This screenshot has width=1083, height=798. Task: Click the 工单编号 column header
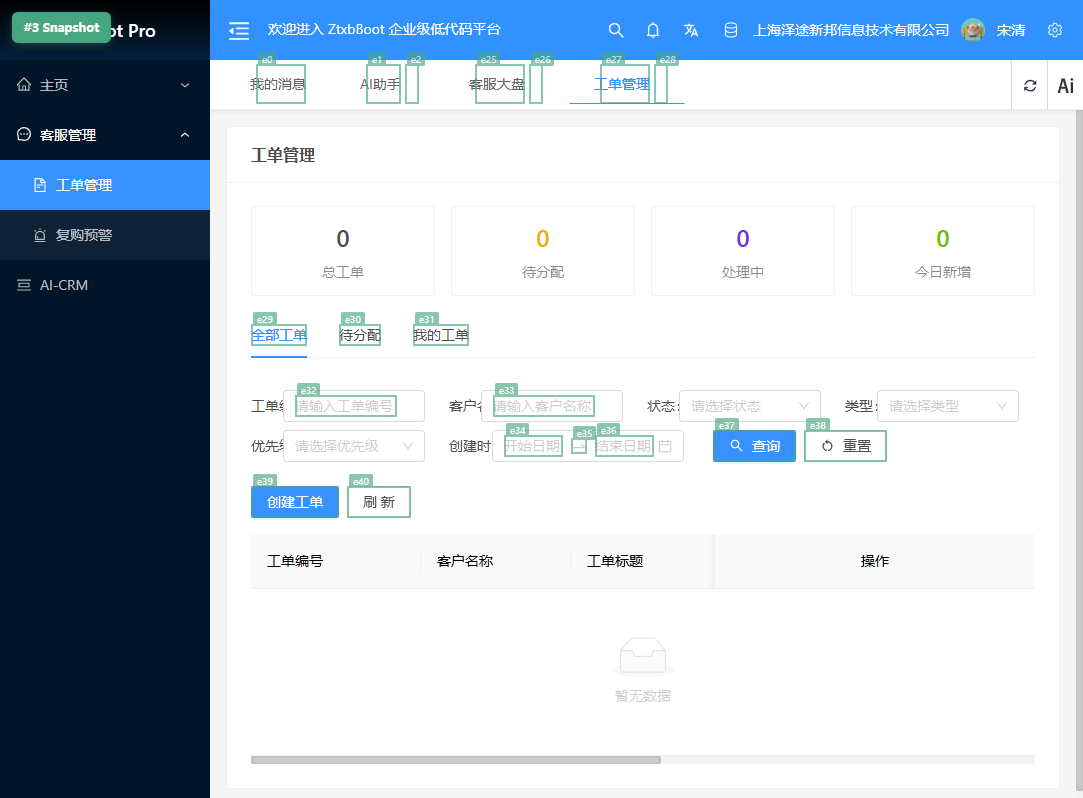tap(336, 561)
